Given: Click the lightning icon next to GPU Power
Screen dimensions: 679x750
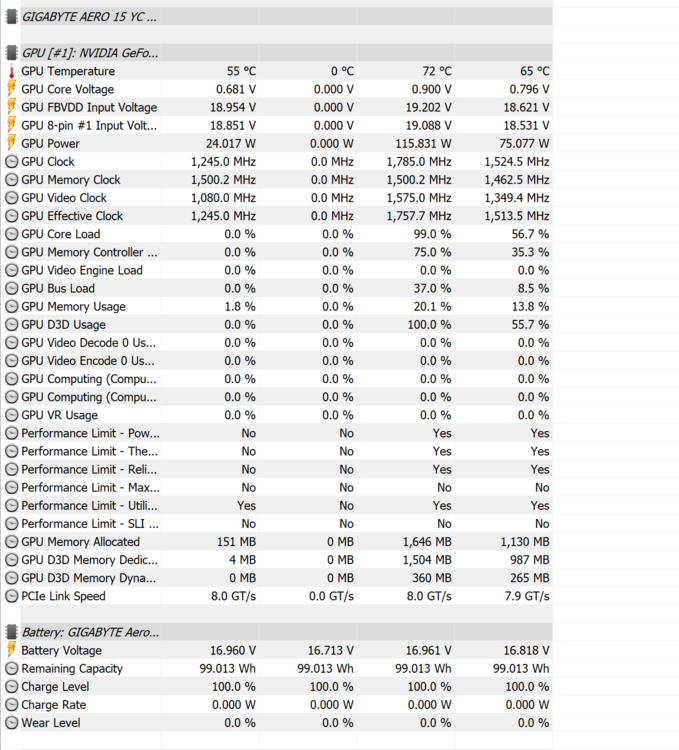Looking at the screenshot, I should coord(11,144).
